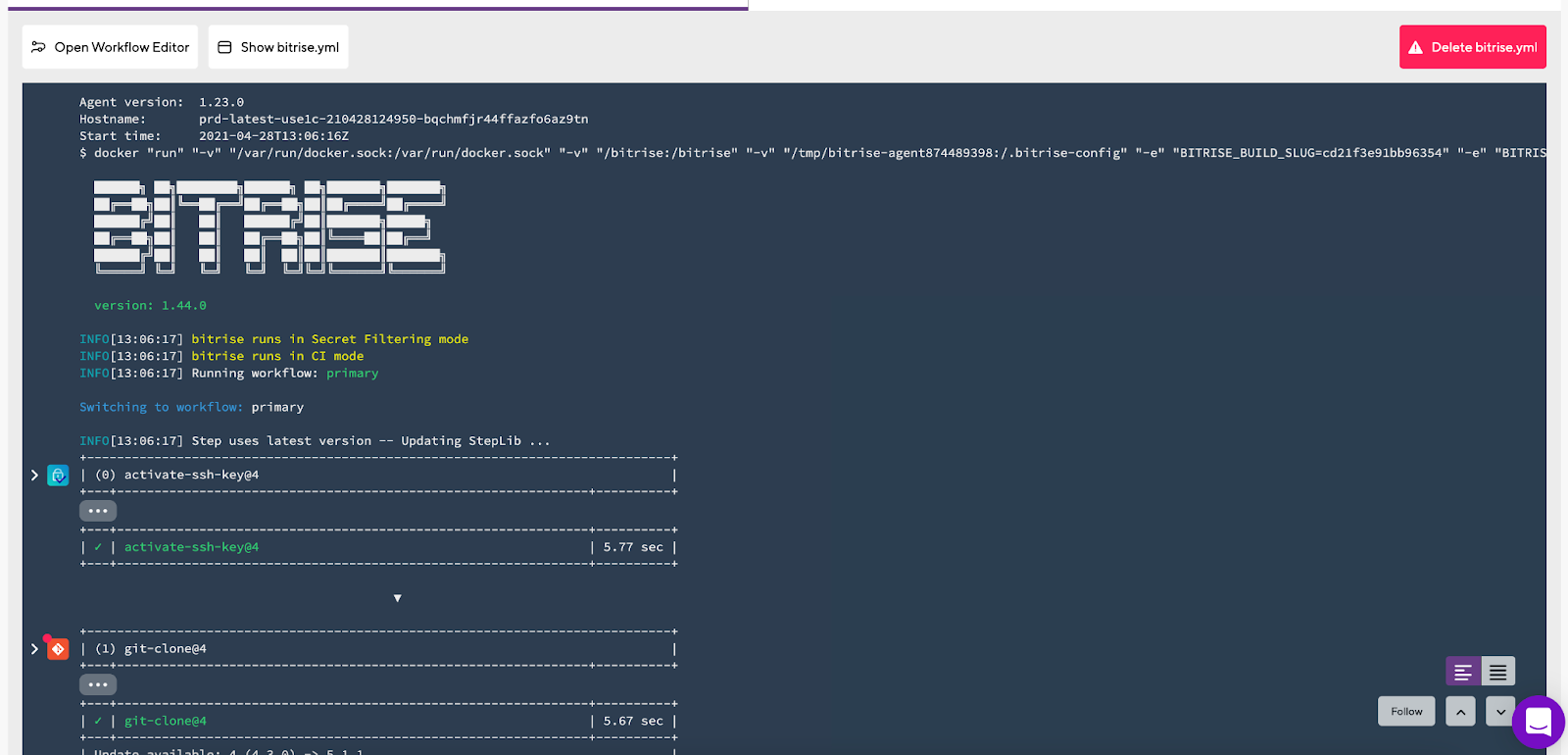This screenshot has height=755, width=1568.
Task: Click the green git-clone@4 success row
Action: pos(378,721)
